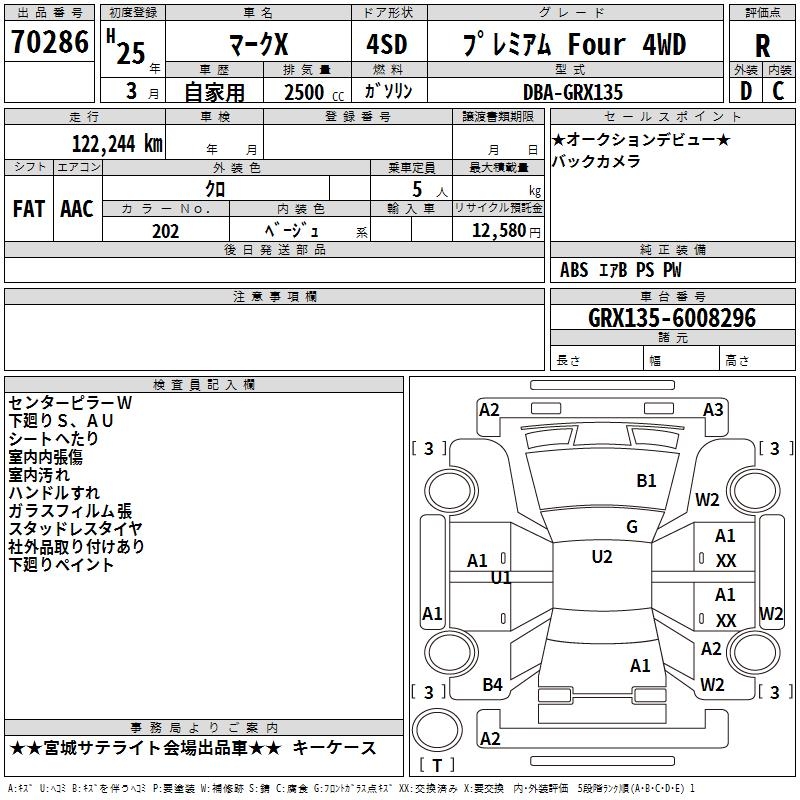Image resolution: width=800 pixels, height=800 pixels.
Task: Click chassis number GRX135-6008296
Action: (x=672, y=318)
